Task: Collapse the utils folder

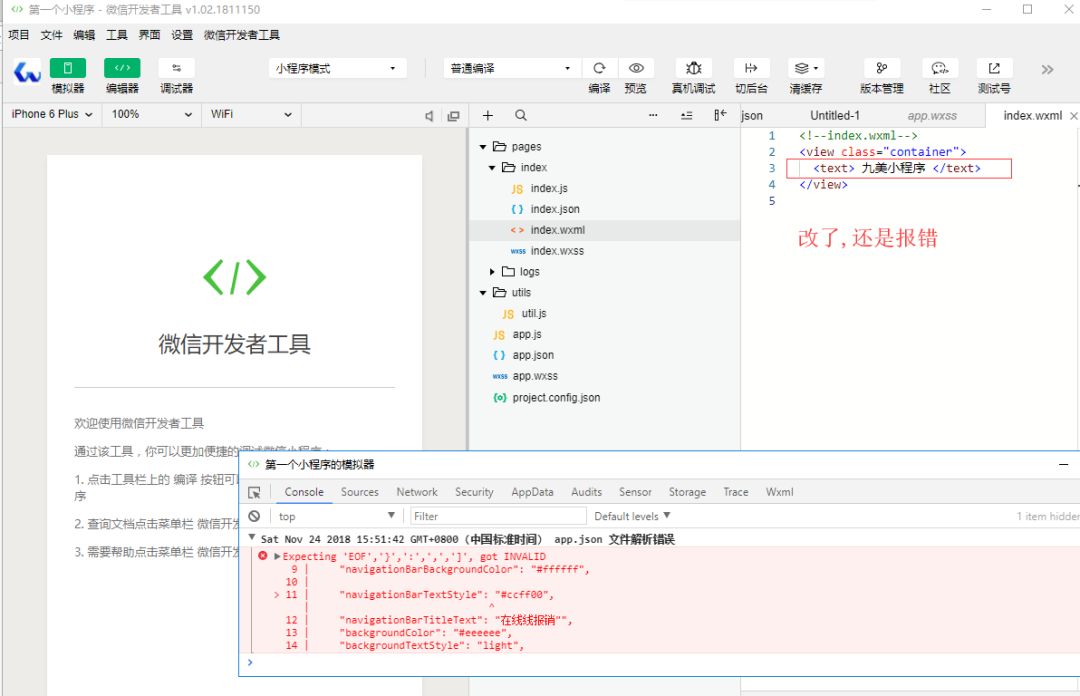Action: 483,292
